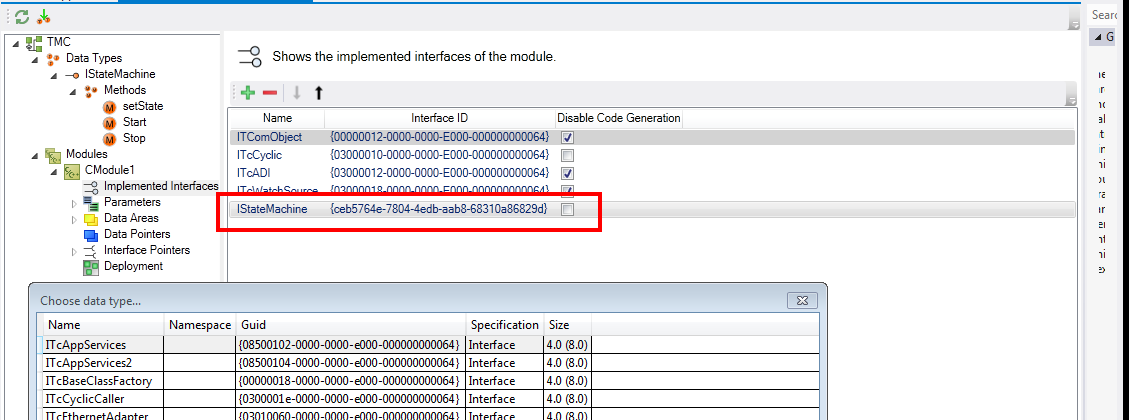This screenshot has width=1129, height=420.
Task: Move interface up with black arrow
Action: point(318,93)
